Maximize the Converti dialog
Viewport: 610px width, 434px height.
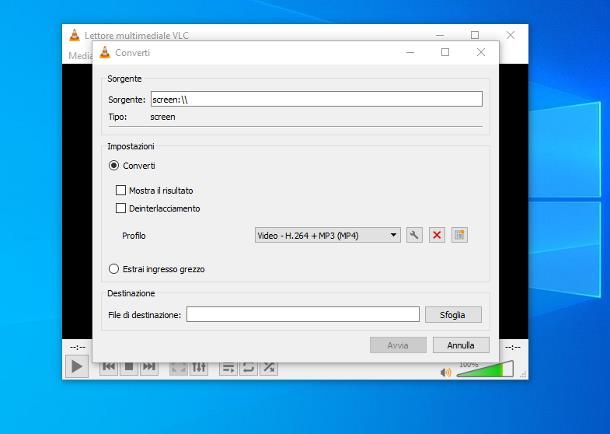(x=445, y=52)
